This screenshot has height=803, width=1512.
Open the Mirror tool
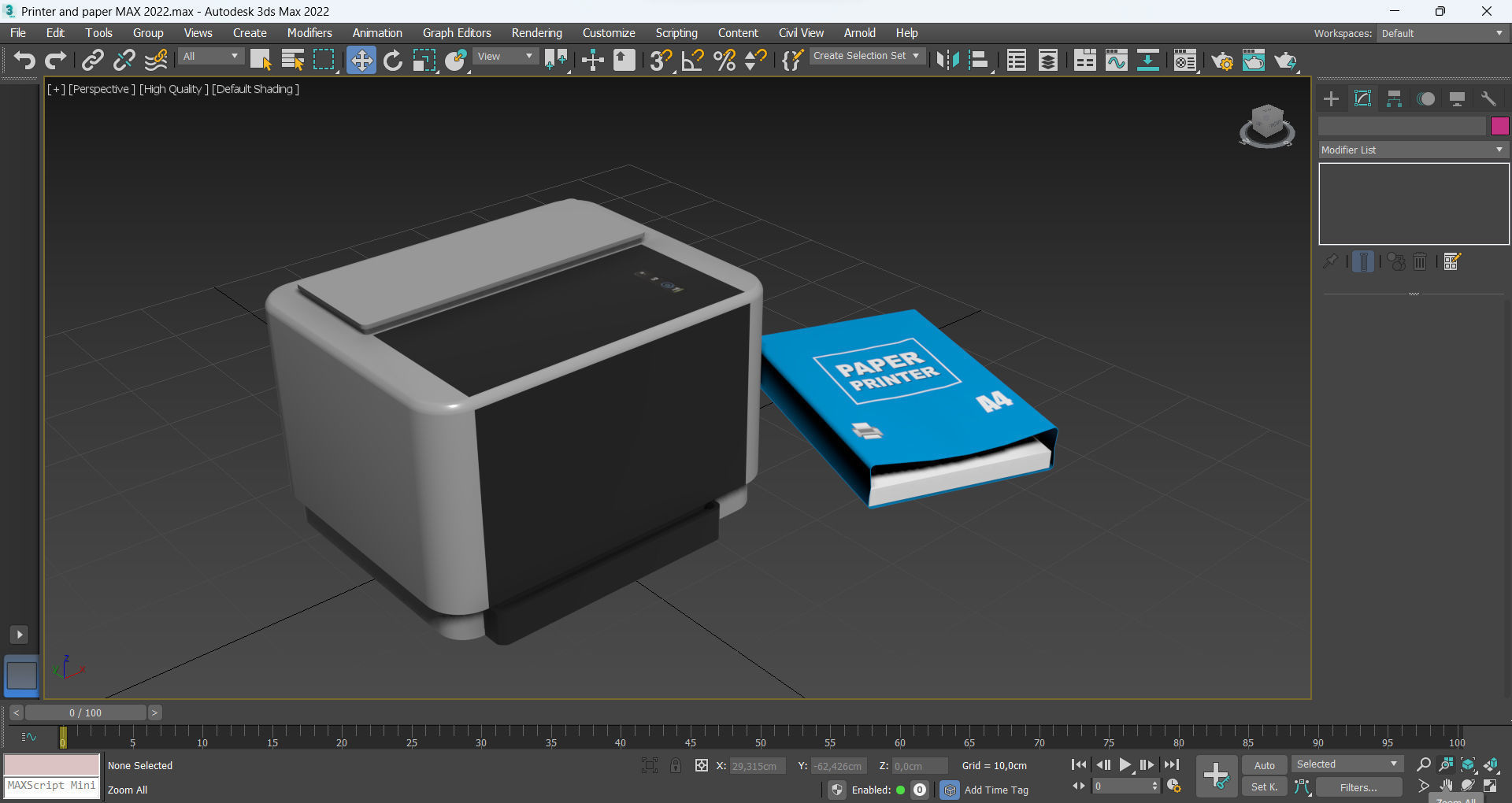(948, 60)
